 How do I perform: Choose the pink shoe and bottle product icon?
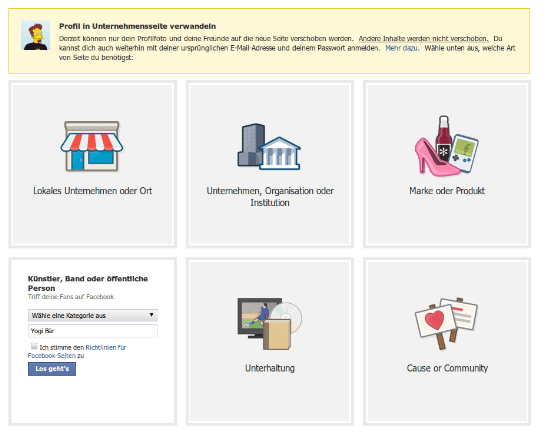(x=447, y=146)
